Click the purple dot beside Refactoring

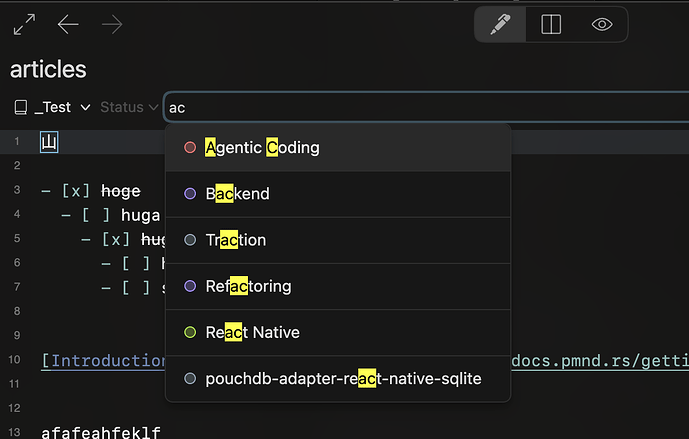190,286
